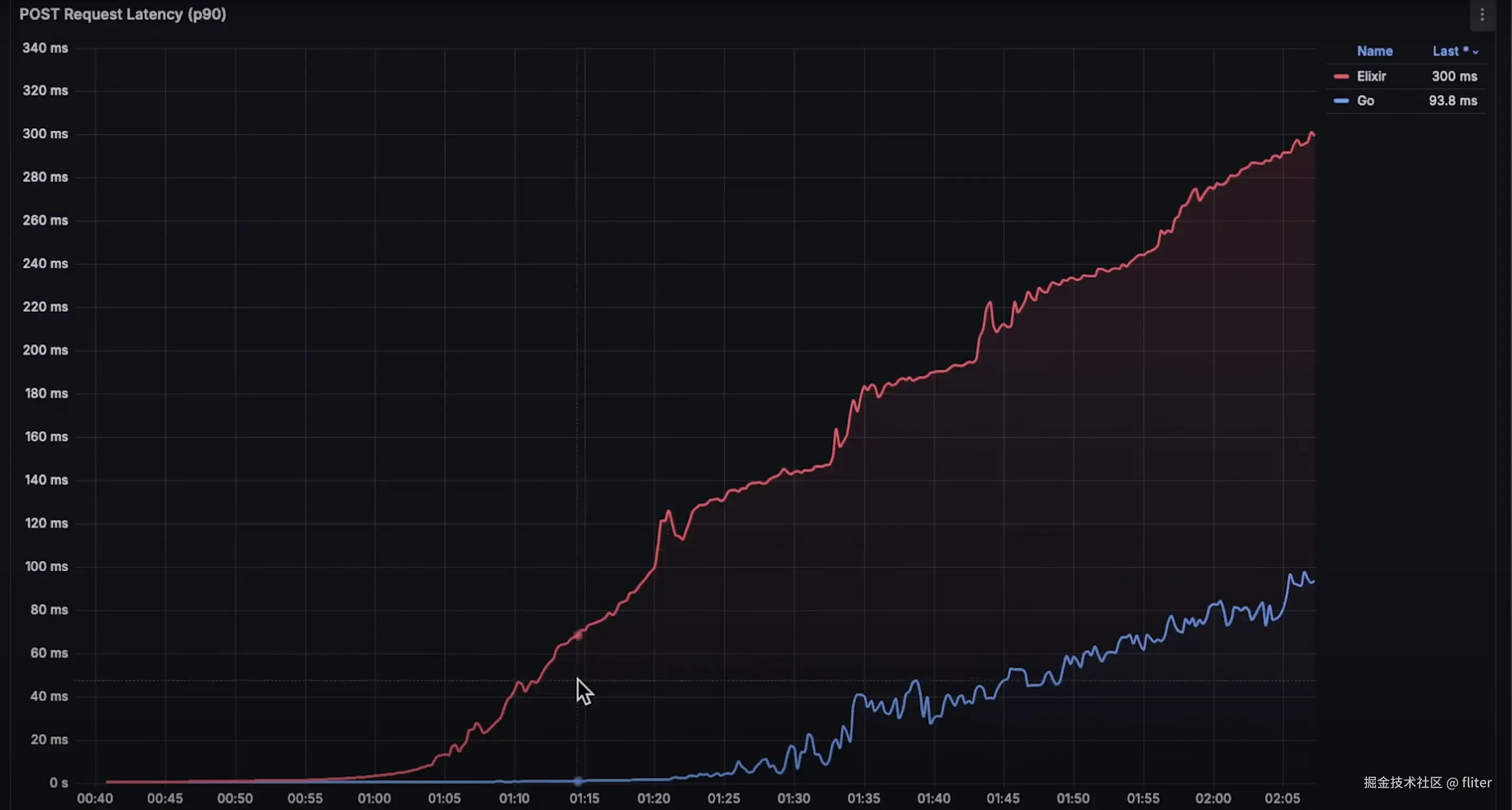
Task: Click the POST Request Latency (p90) title
Action: (123, 14)
